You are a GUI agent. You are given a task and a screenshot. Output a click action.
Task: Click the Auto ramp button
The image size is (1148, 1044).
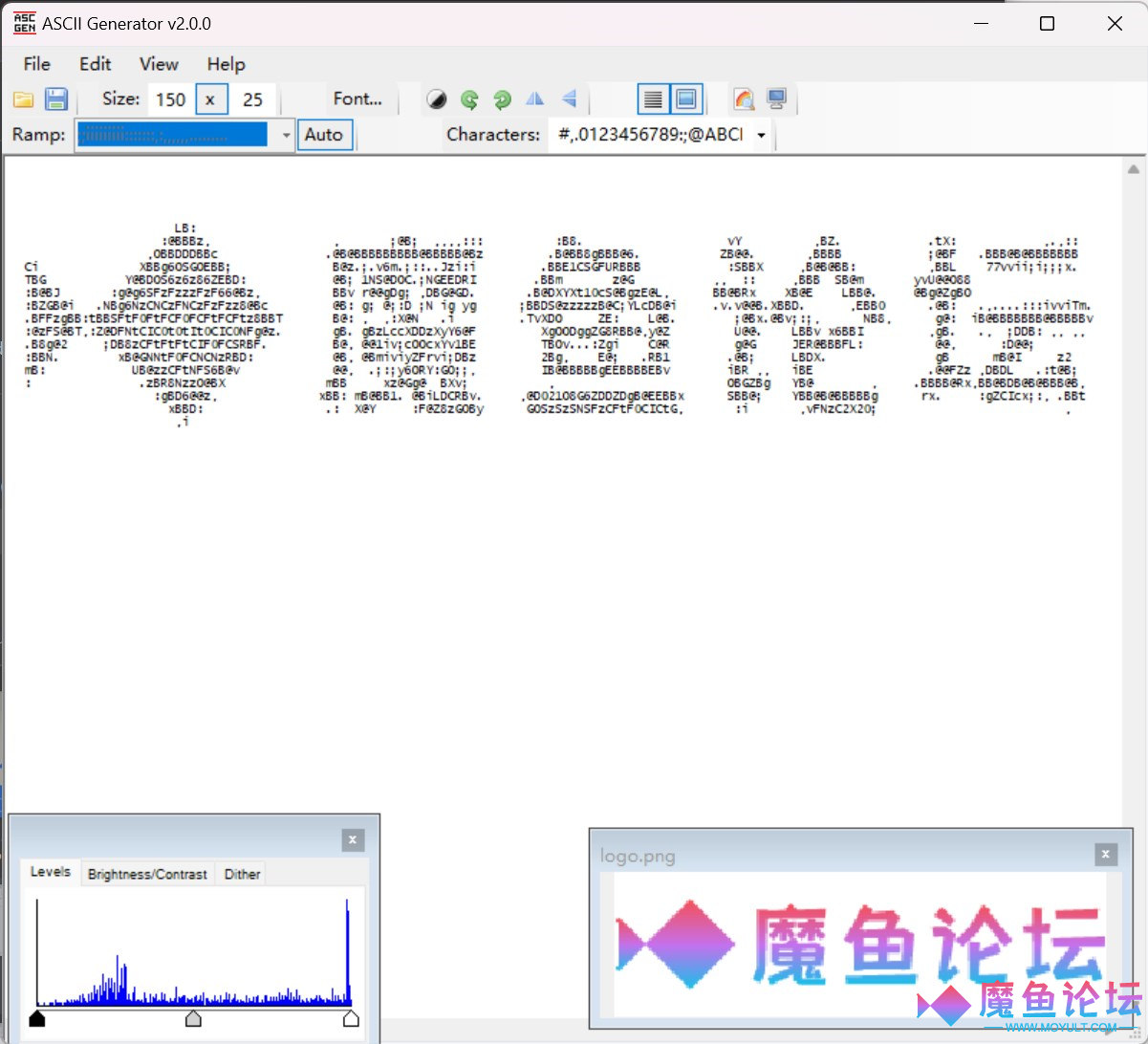(324, 135)
